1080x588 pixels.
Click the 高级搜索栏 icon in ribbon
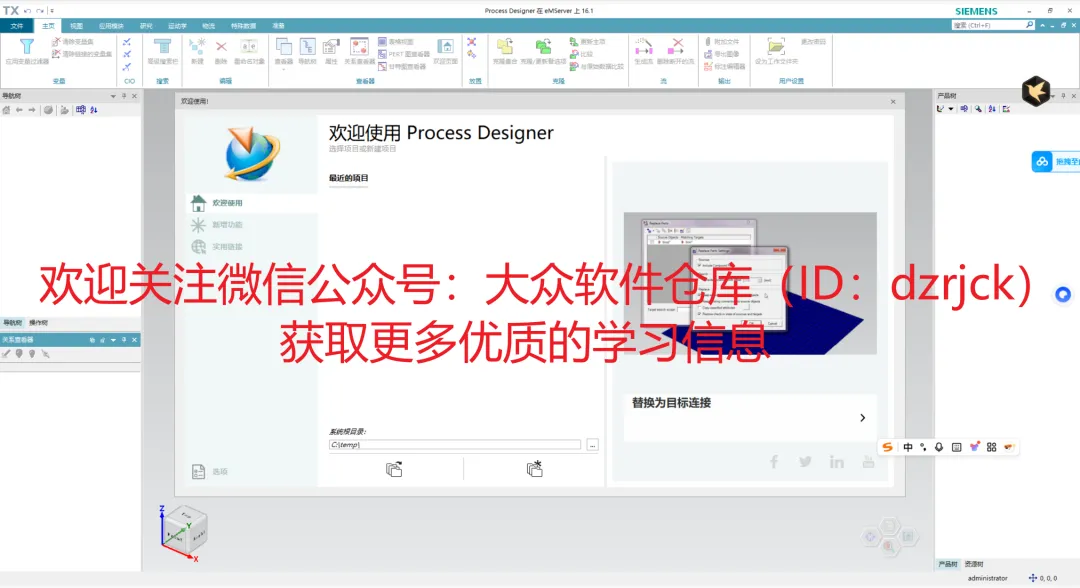coord(163,46)
